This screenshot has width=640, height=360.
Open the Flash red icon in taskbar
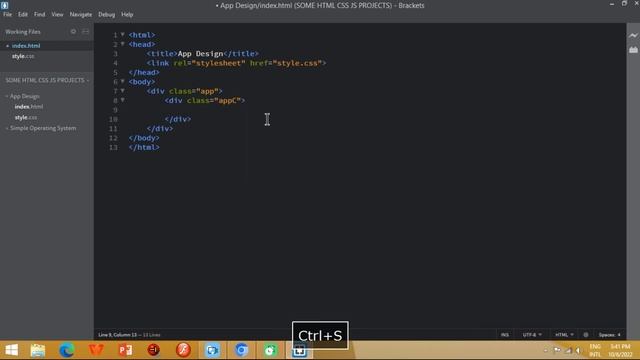(183, 350)
